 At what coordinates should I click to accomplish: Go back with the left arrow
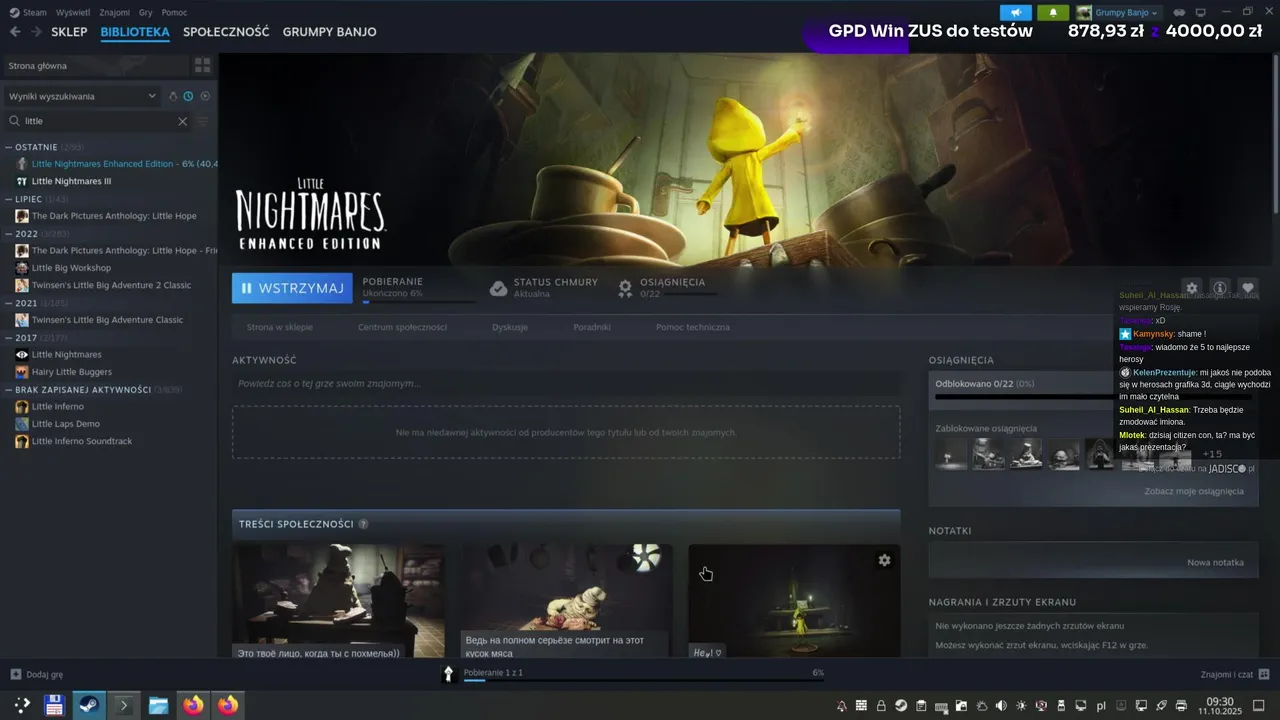coord(15,32)
